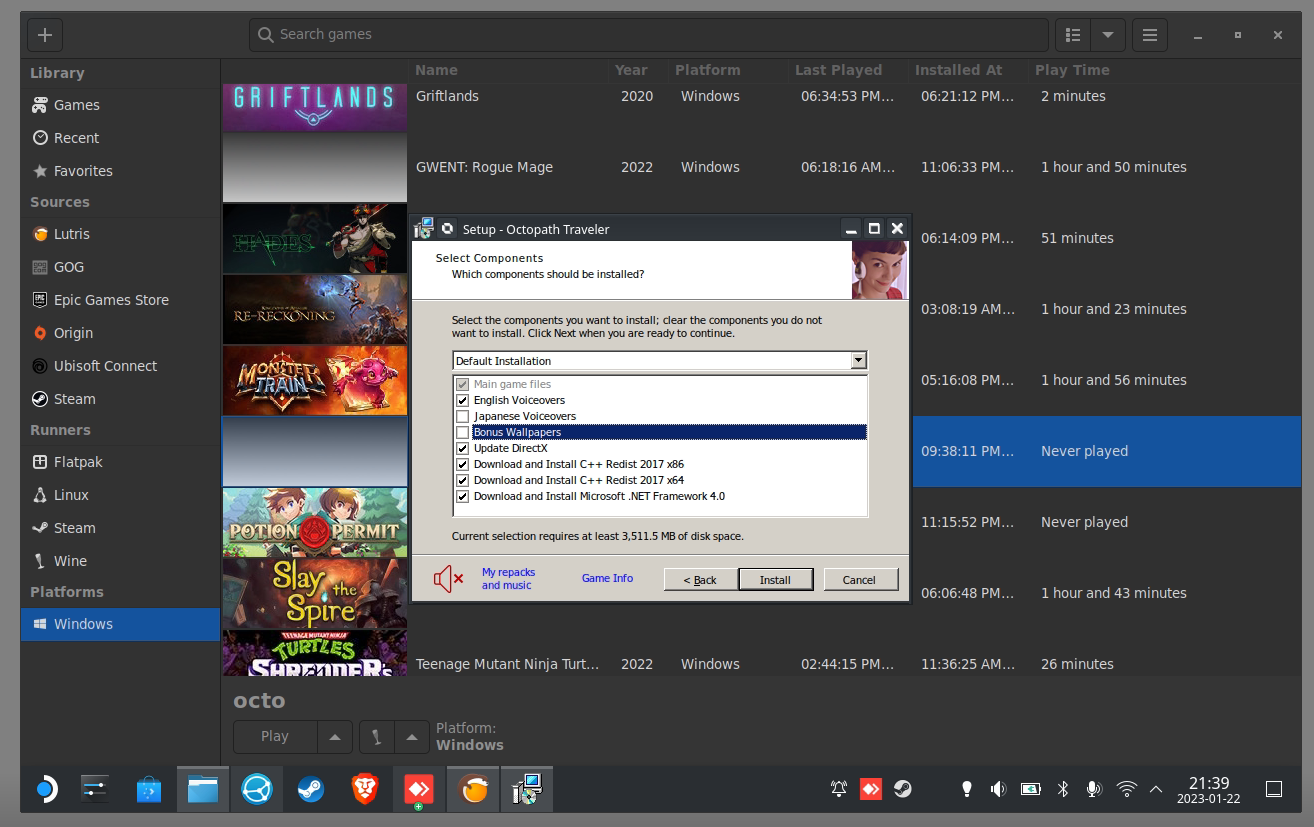The image size is (1314, 827).
Task: Open the My repacks and music link
Action: point(508,579)
